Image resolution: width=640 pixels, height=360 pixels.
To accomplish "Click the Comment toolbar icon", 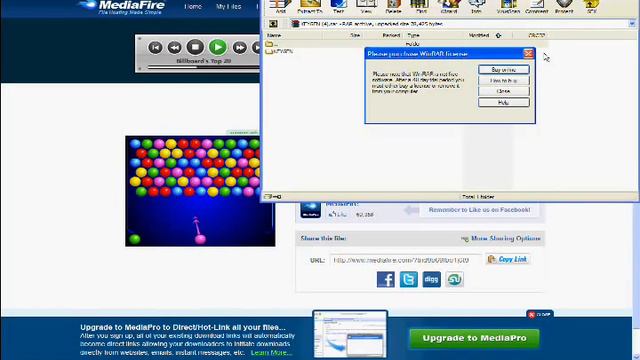I will 536,6.
